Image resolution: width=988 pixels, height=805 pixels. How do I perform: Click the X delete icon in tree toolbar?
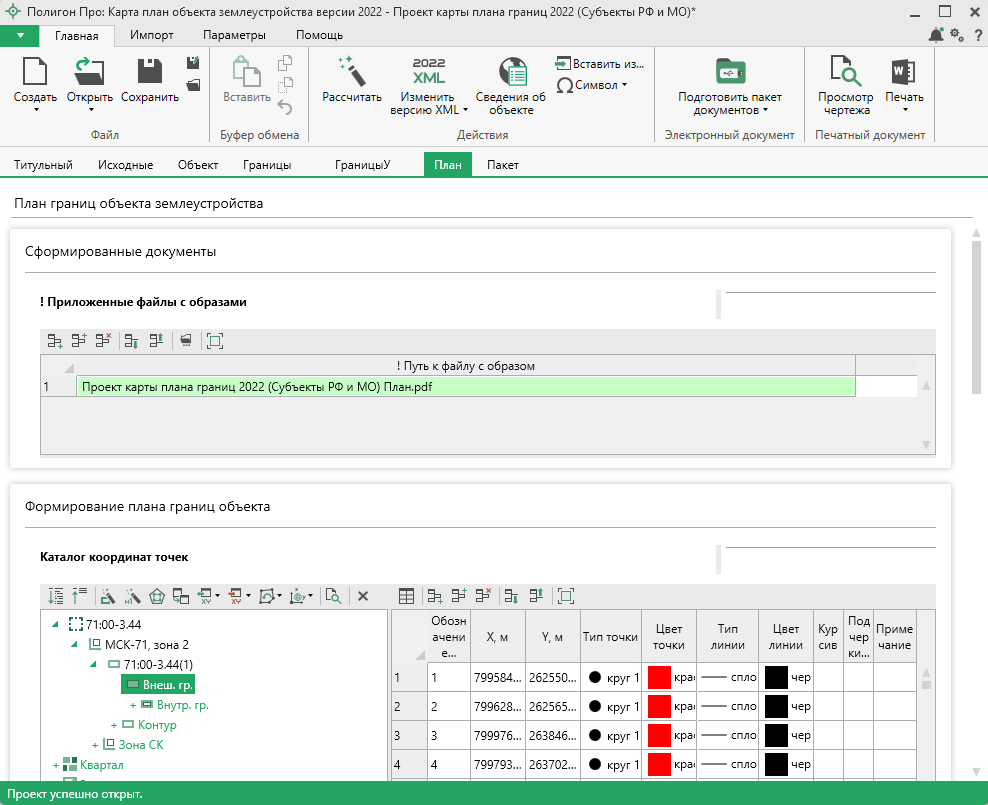(x=363, y=596)
